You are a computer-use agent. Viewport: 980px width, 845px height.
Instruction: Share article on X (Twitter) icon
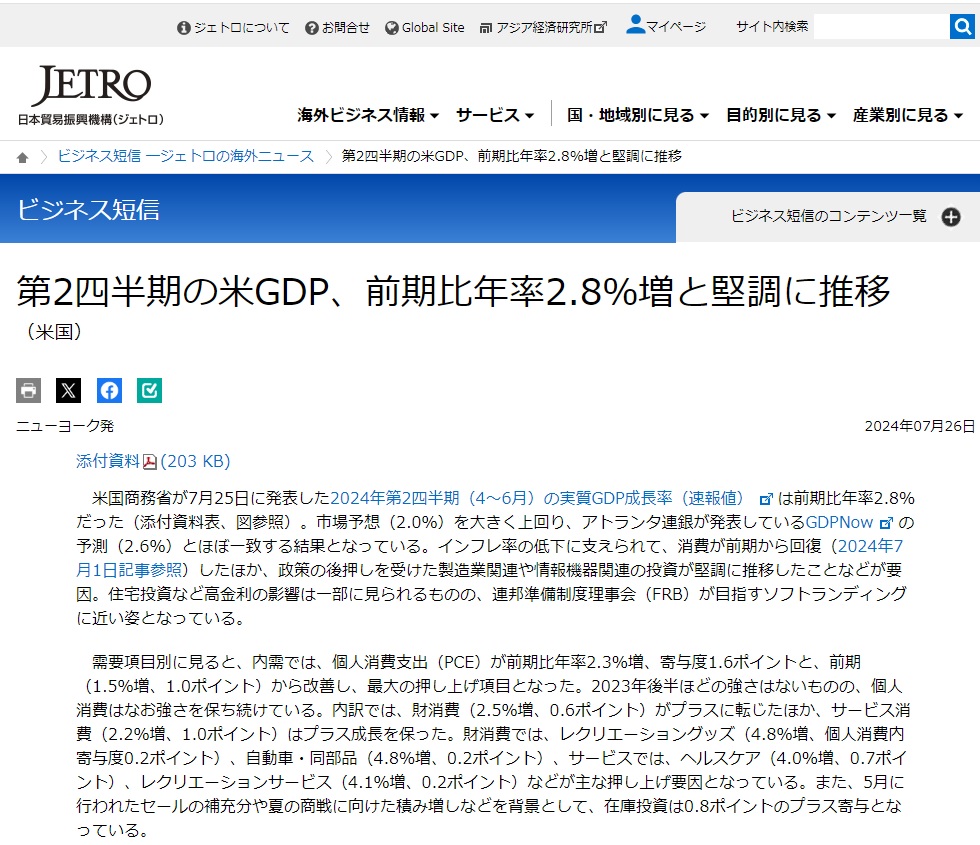click(69, 391)
